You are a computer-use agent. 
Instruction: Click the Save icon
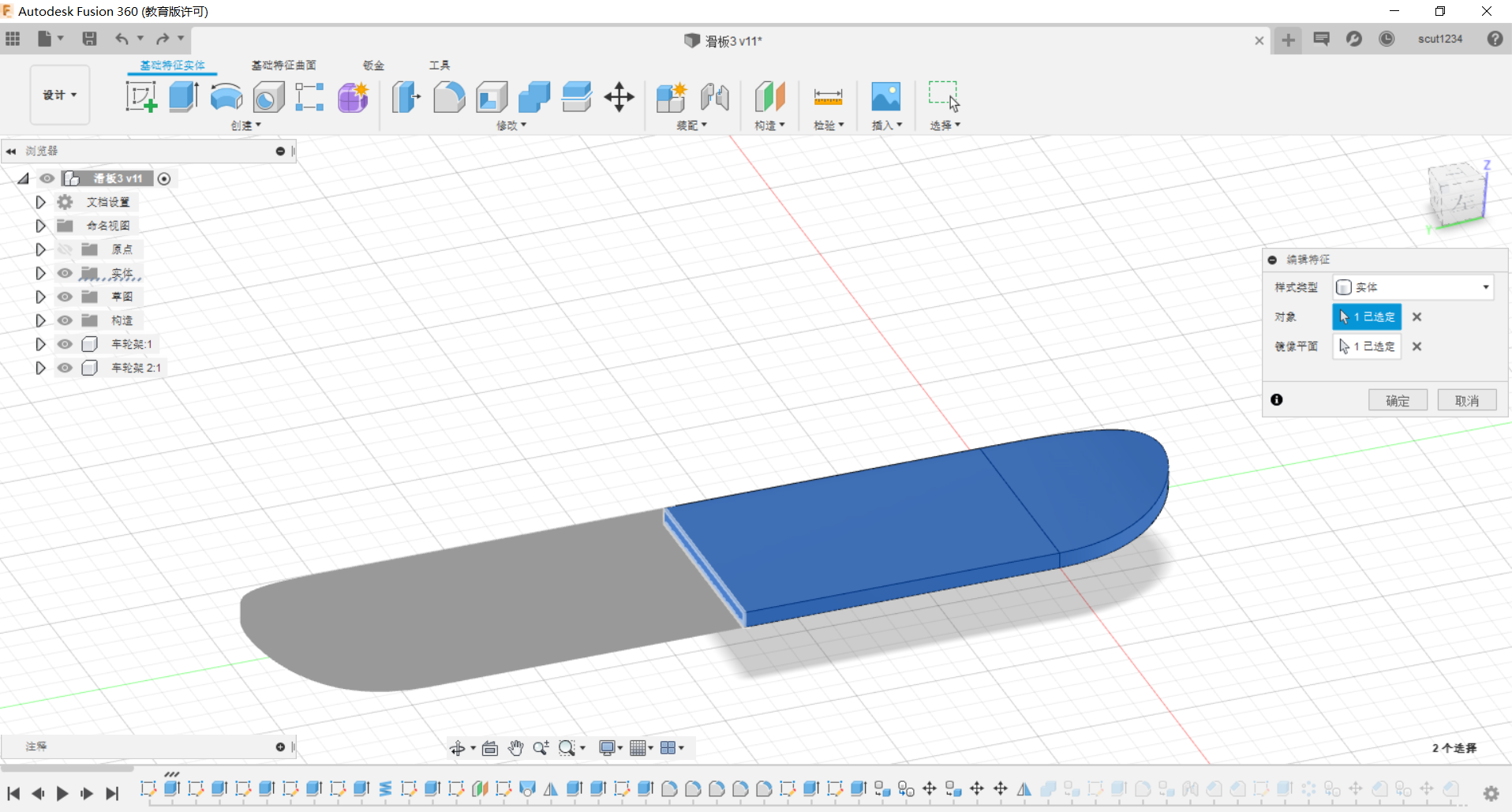[89, 39]
